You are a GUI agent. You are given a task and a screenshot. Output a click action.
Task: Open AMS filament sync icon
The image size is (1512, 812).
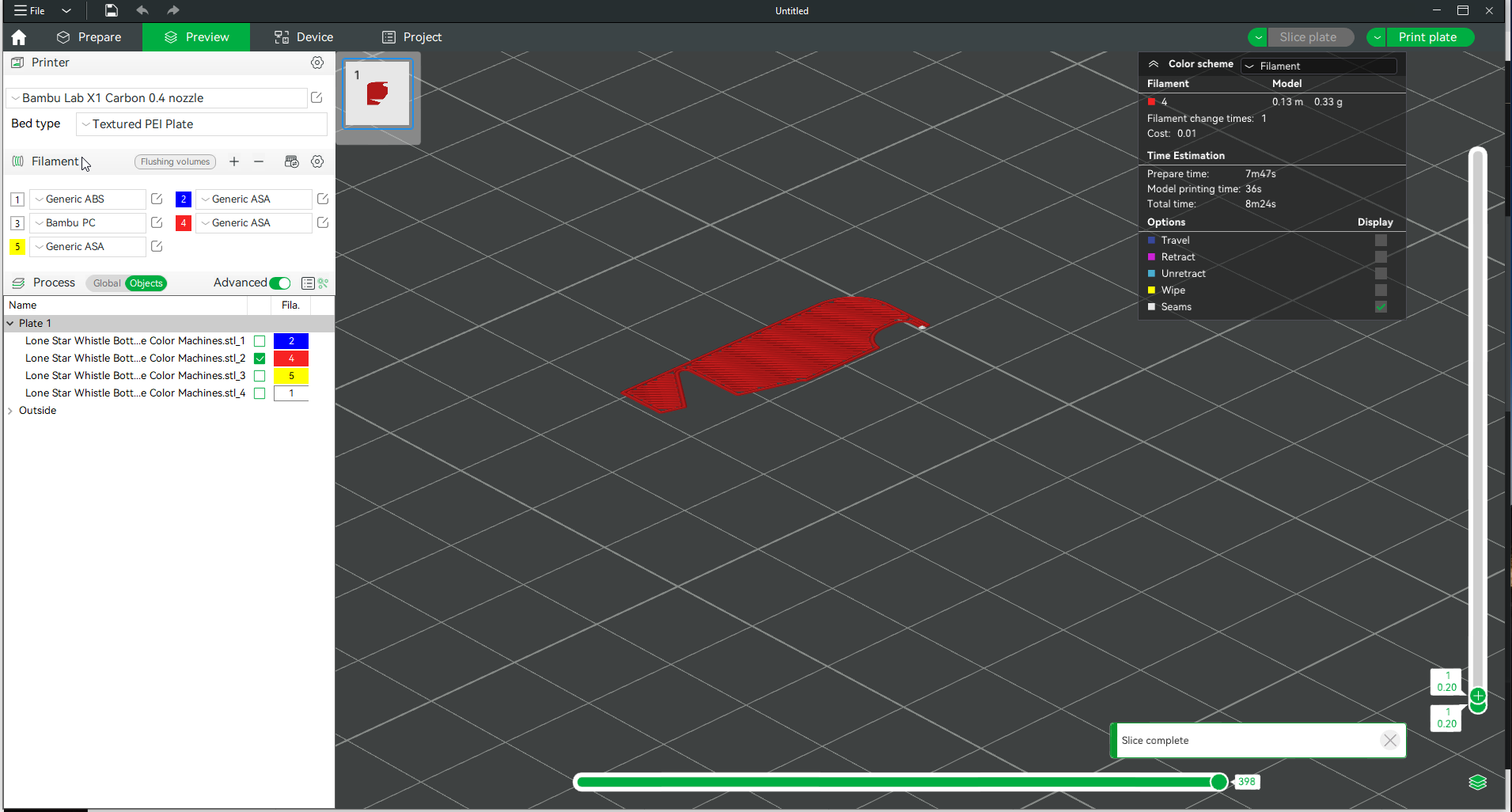(292, 161)
